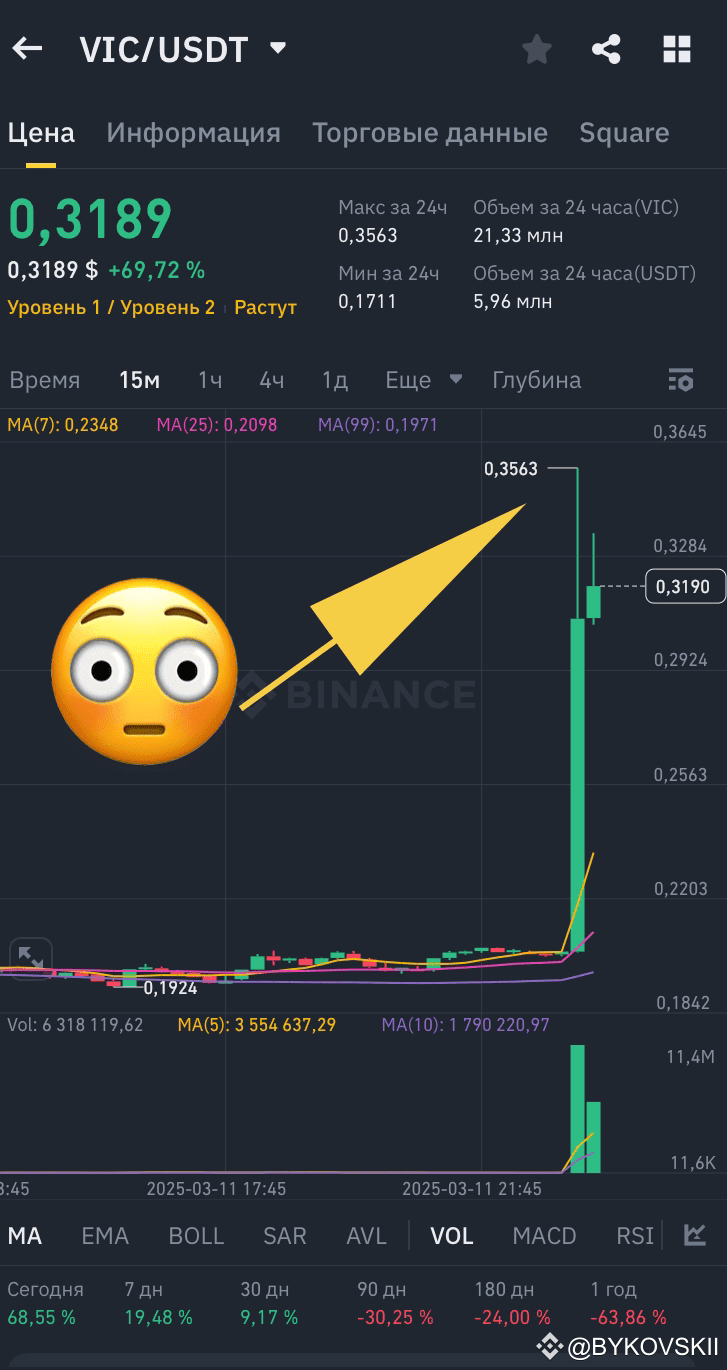The height and width of the screenshot is (1370, 727).
Task: Switch to the Информация tab
Action: coord(193,132)
